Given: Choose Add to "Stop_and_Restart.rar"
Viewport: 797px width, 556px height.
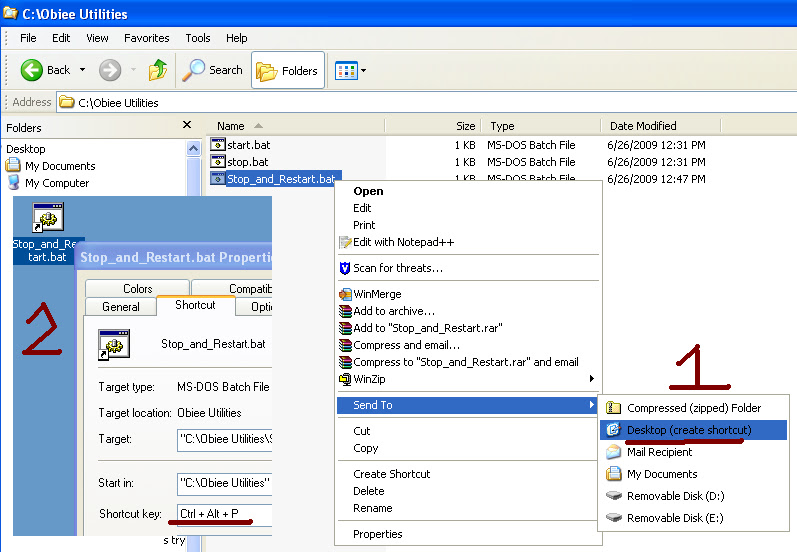Looking at the screenshot, I should (x=427, y=328).
